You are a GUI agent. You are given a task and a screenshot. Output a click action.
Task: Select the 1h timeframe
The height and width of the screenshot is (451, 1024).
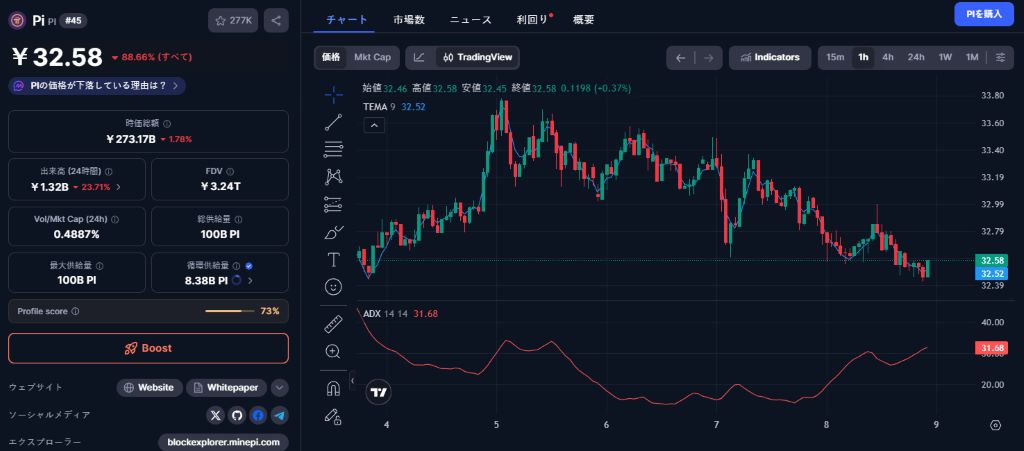(x=863, y=57)
